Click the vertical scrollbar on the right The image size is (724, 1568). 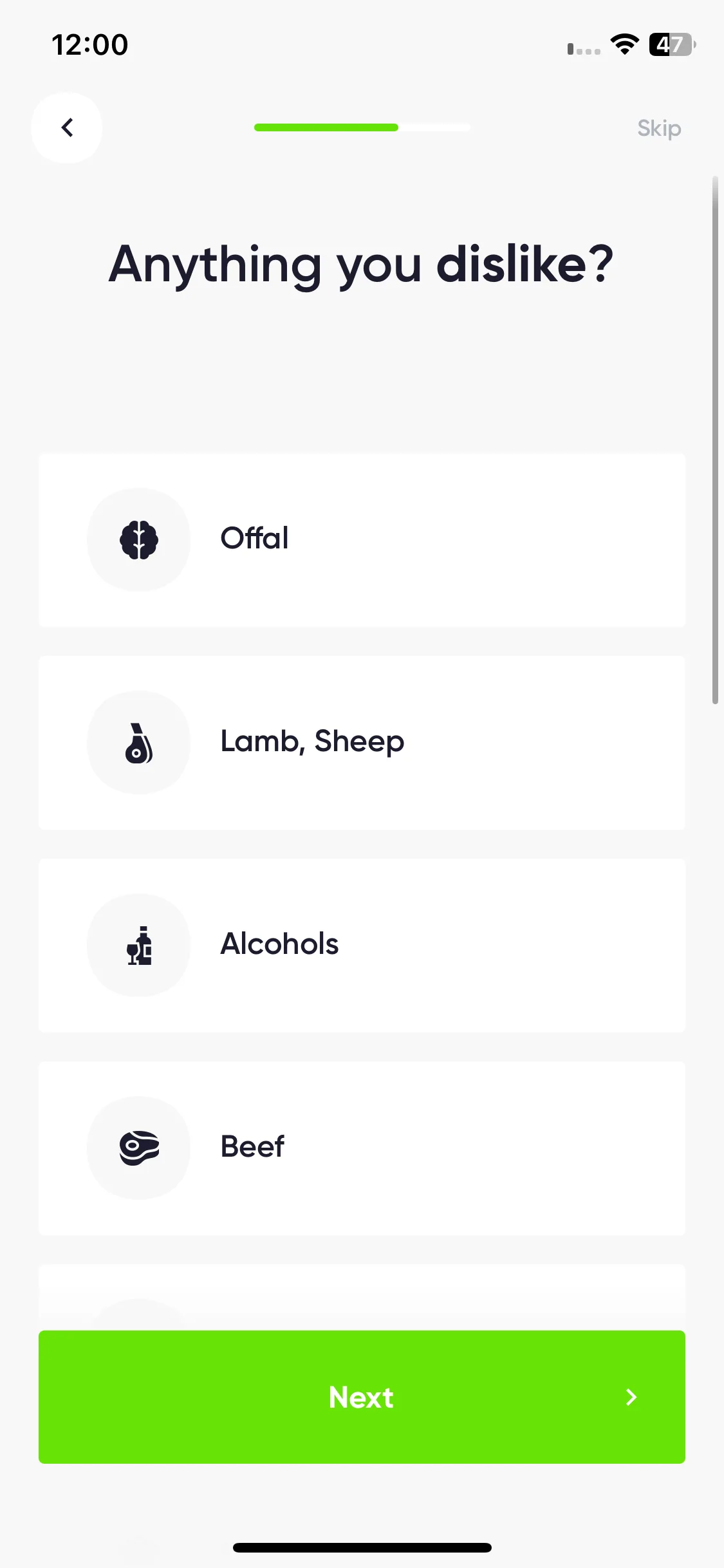(715, 440)
